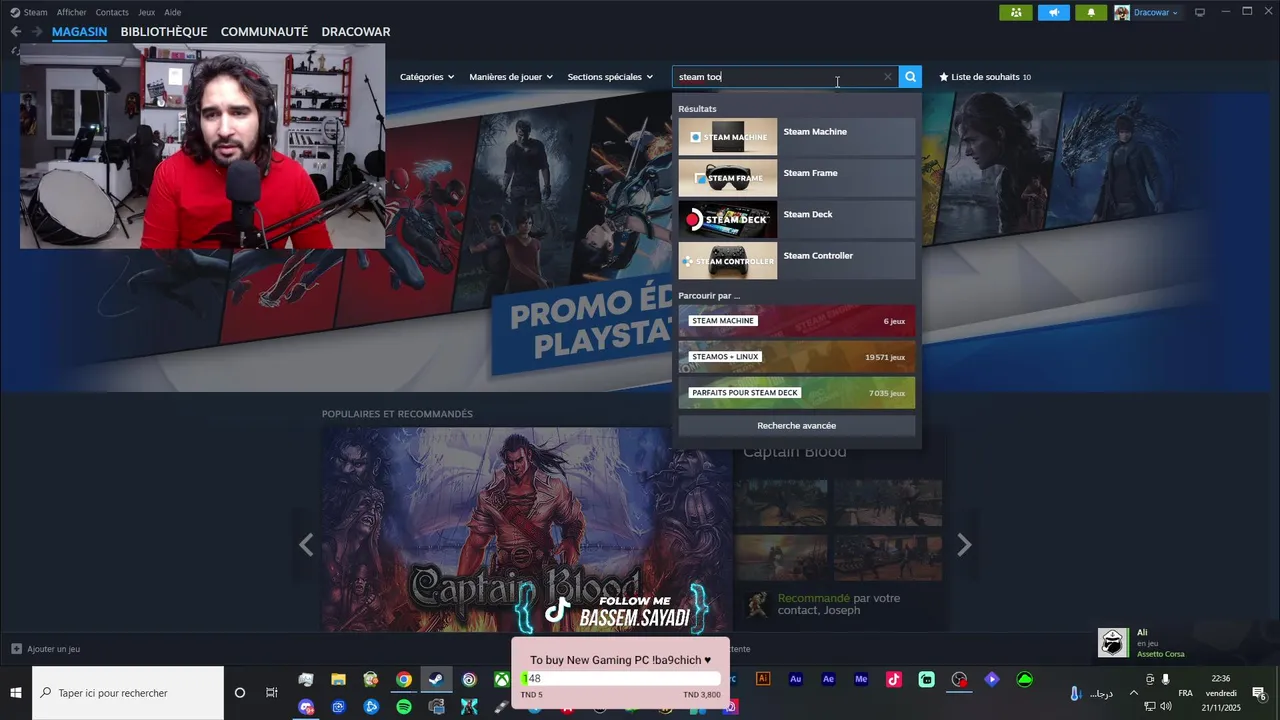1280x720 pixels.
Task: Open the taskbar clock showing 22:36
Action: (1221, 693)
